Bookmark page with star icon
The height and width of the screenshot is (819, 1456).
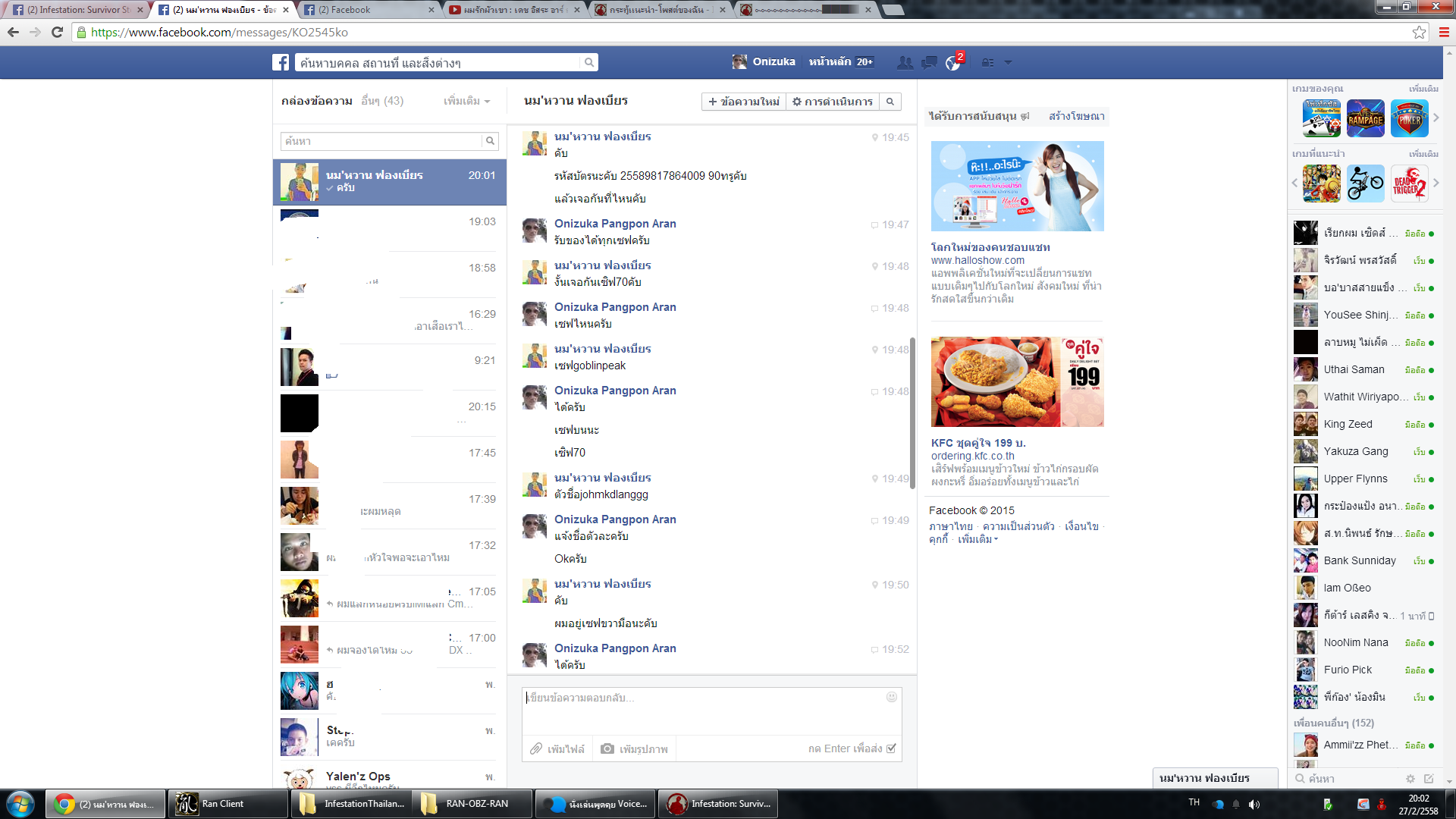[x=1419, y=32]
